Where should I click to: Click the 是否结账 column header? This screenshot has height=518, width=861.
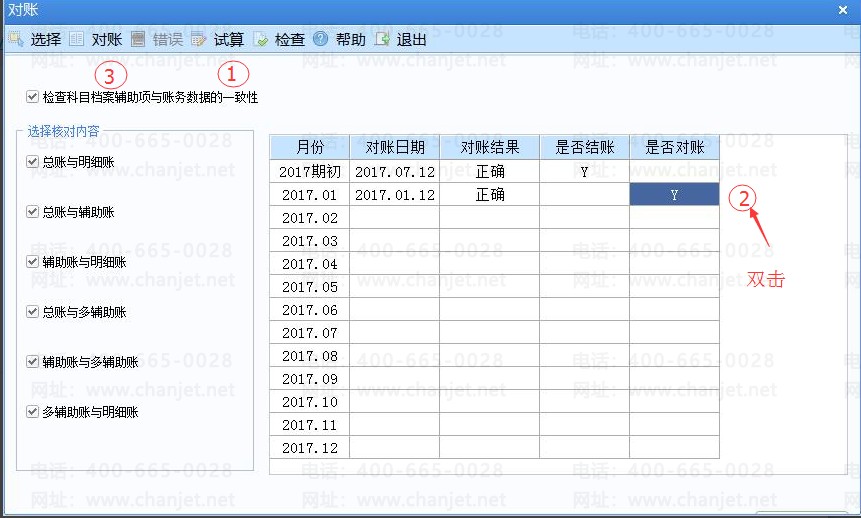click(x=585, y=147)
